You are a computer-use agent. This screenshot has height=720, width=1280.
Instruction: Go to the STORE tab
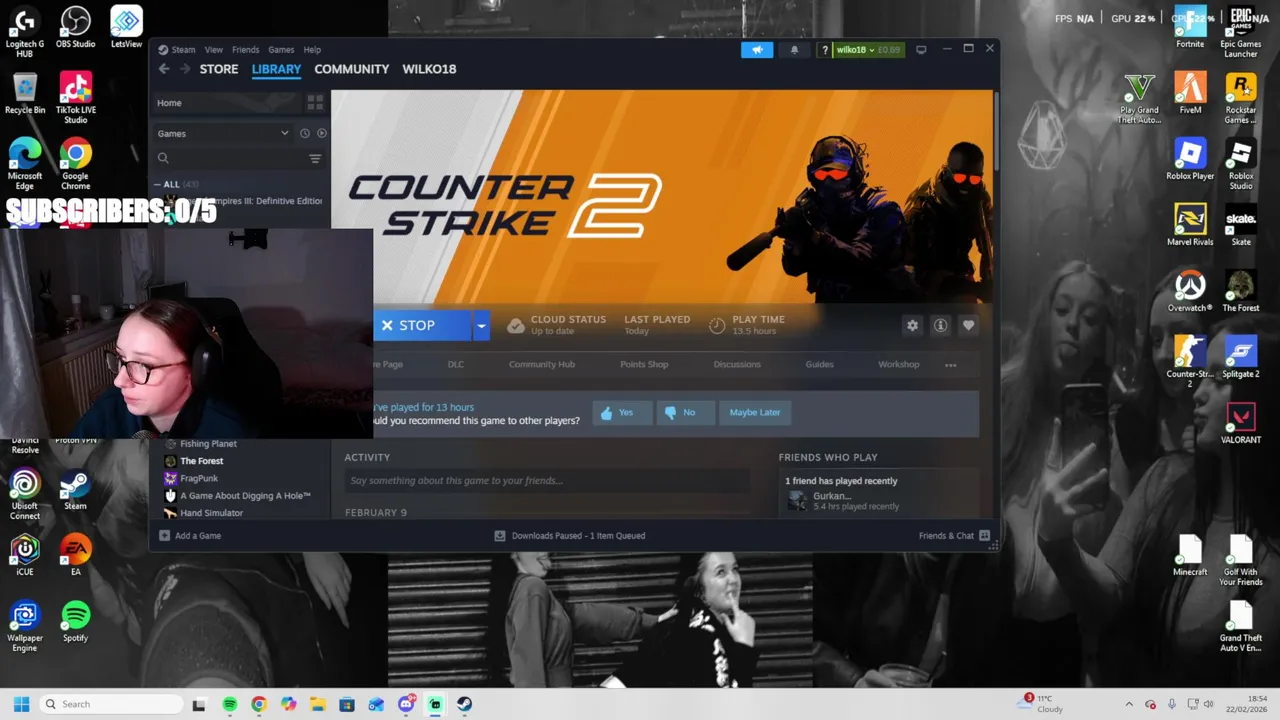[219, 69]
